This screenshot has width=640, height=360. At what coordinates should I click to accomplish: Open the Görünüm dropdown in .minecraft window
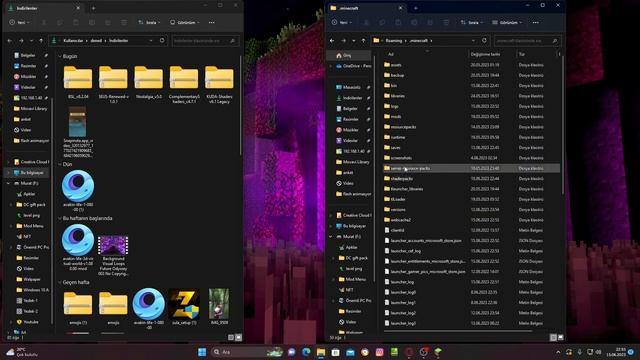coord(507,22)
